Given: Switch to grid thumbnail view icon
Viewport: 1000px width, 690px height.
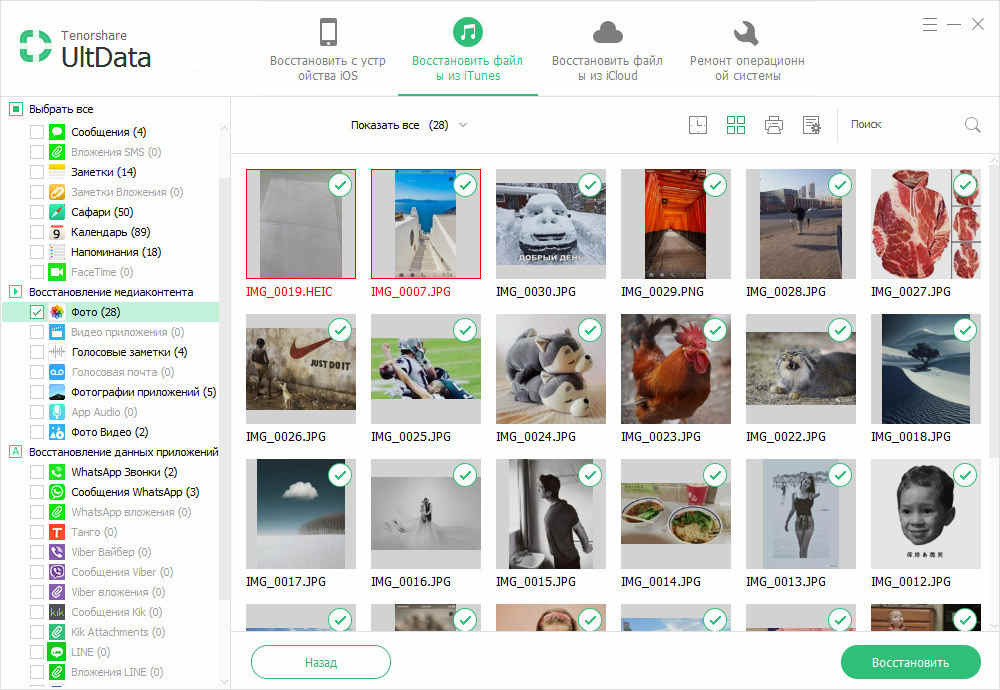Looking at the screenshot, I should (x=736, y=125).
